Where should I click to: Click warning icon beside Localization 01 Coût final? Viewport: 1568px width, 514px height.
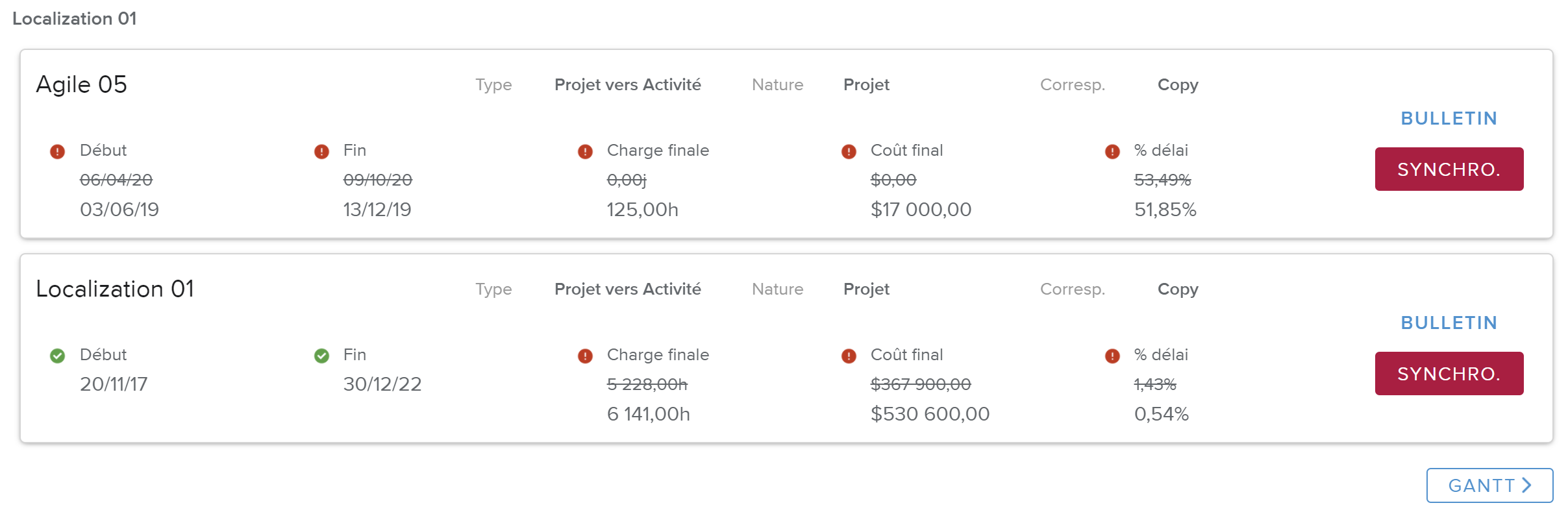(x=849, y=356)
